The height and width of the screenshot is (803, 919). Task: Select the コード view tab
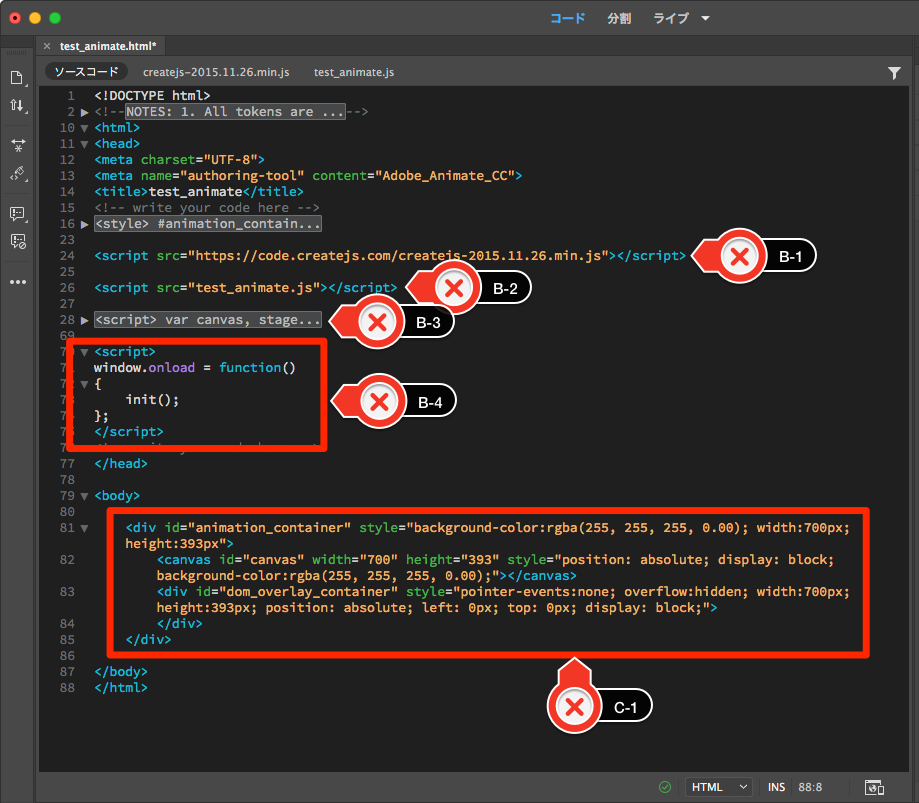[x=567, y=18]
